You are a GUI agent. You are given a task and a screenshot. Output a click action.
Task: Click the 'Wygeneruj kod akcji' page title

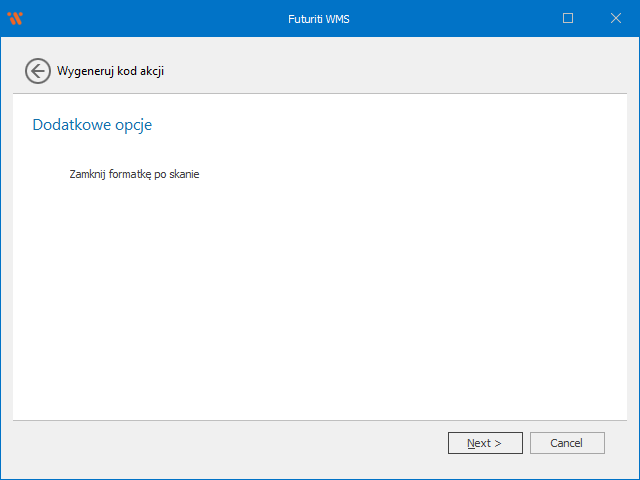(110, 71)
